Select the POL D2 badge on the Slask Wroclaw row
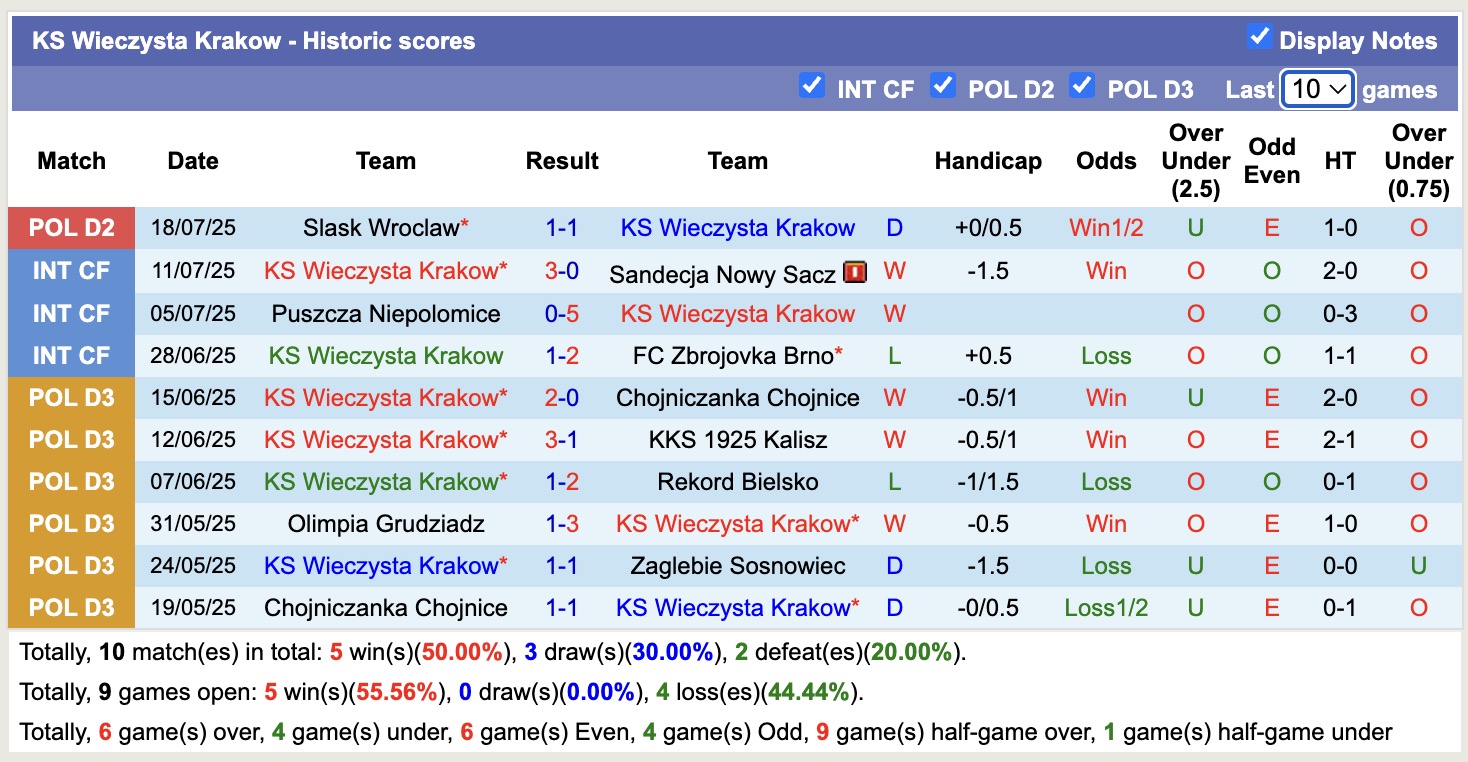This screenshot has width=1468, height=762. pyautogui.click(x=71, y=227)
